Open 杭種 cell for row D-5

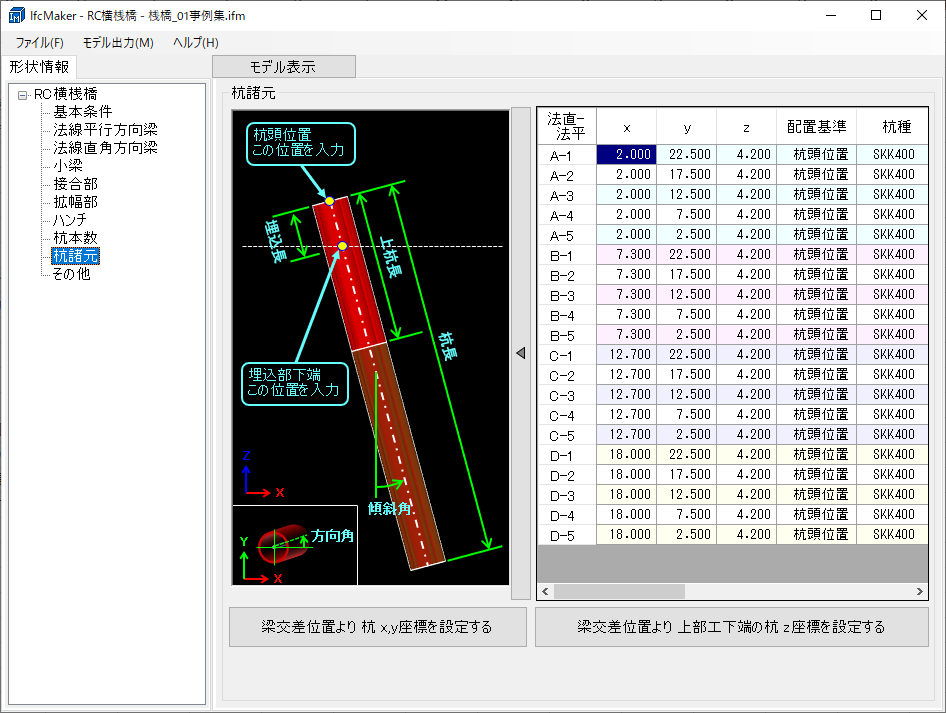[x=892, y=534]
